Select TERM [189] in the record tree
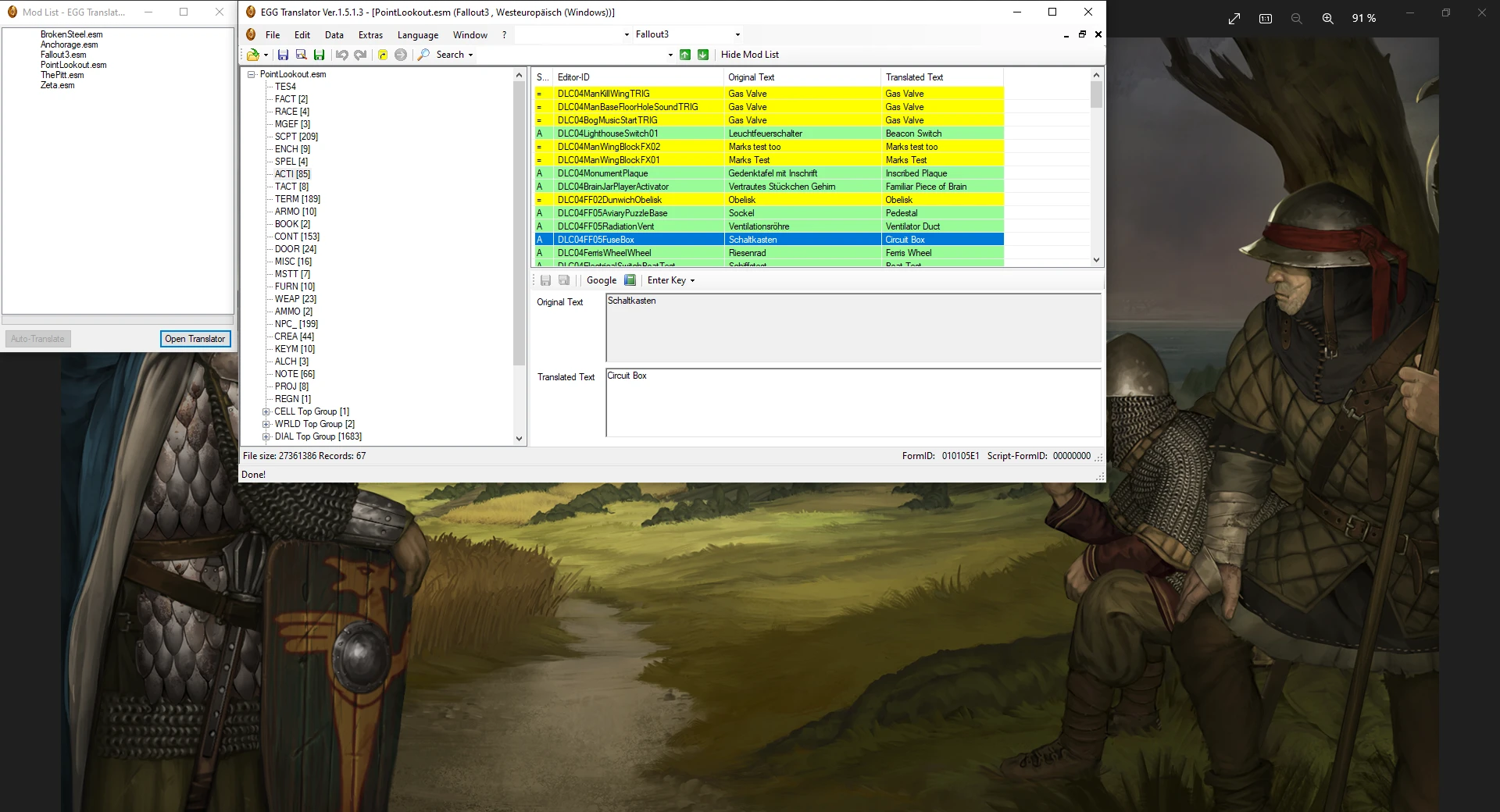The width and height of the screenshot is (1500, 812). coord(298,199)
